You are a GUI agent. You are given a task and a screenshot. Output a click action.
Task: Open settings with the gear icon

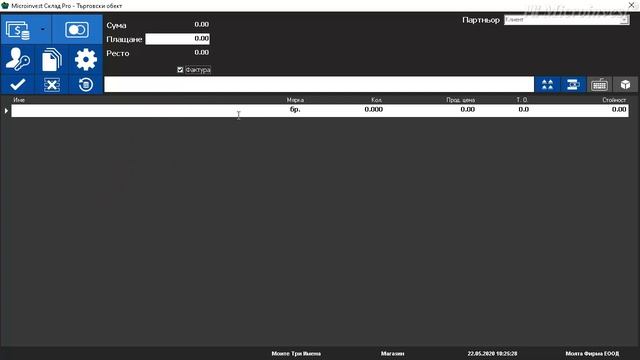click(86, 60)
